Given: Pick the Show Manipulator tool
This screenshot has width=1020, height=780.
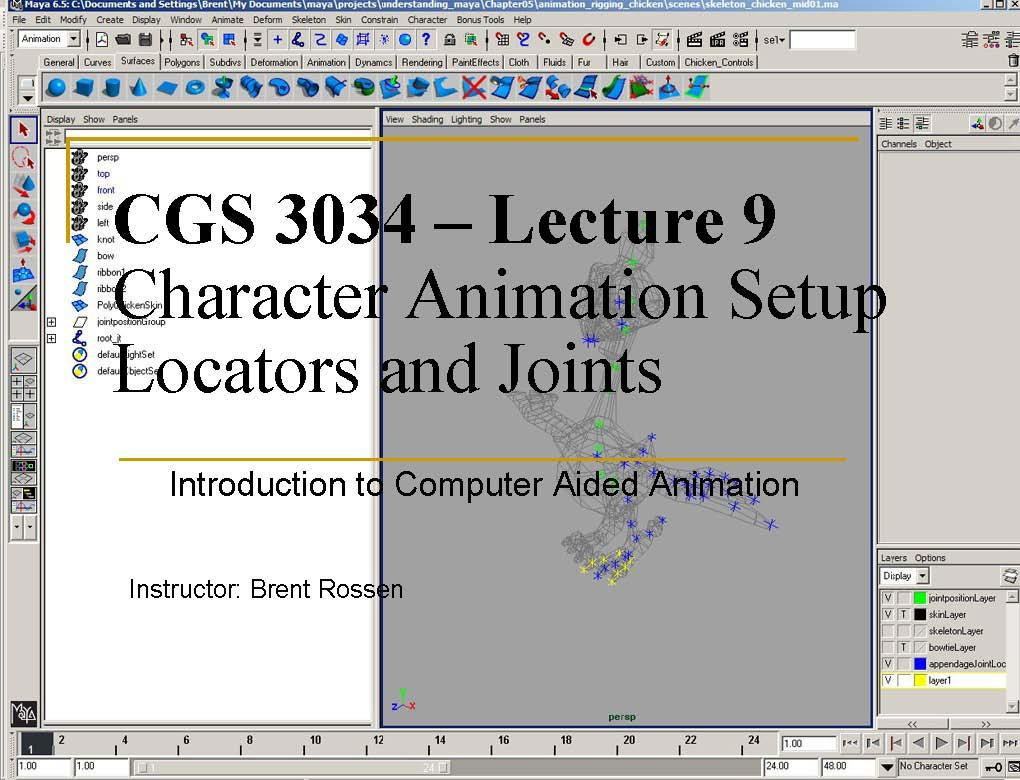Looking at the screenshot, I should (23, 298).
